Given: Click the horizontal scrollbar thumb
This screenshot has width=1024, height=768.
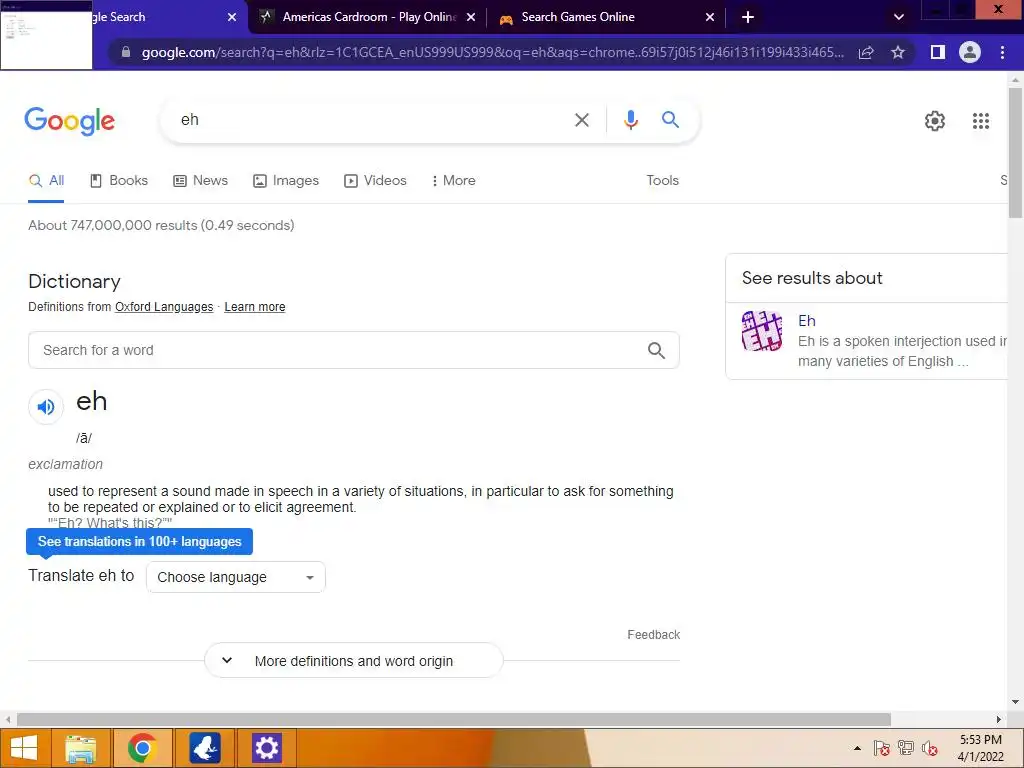Looking at the screenshot, I should (454, 720).
